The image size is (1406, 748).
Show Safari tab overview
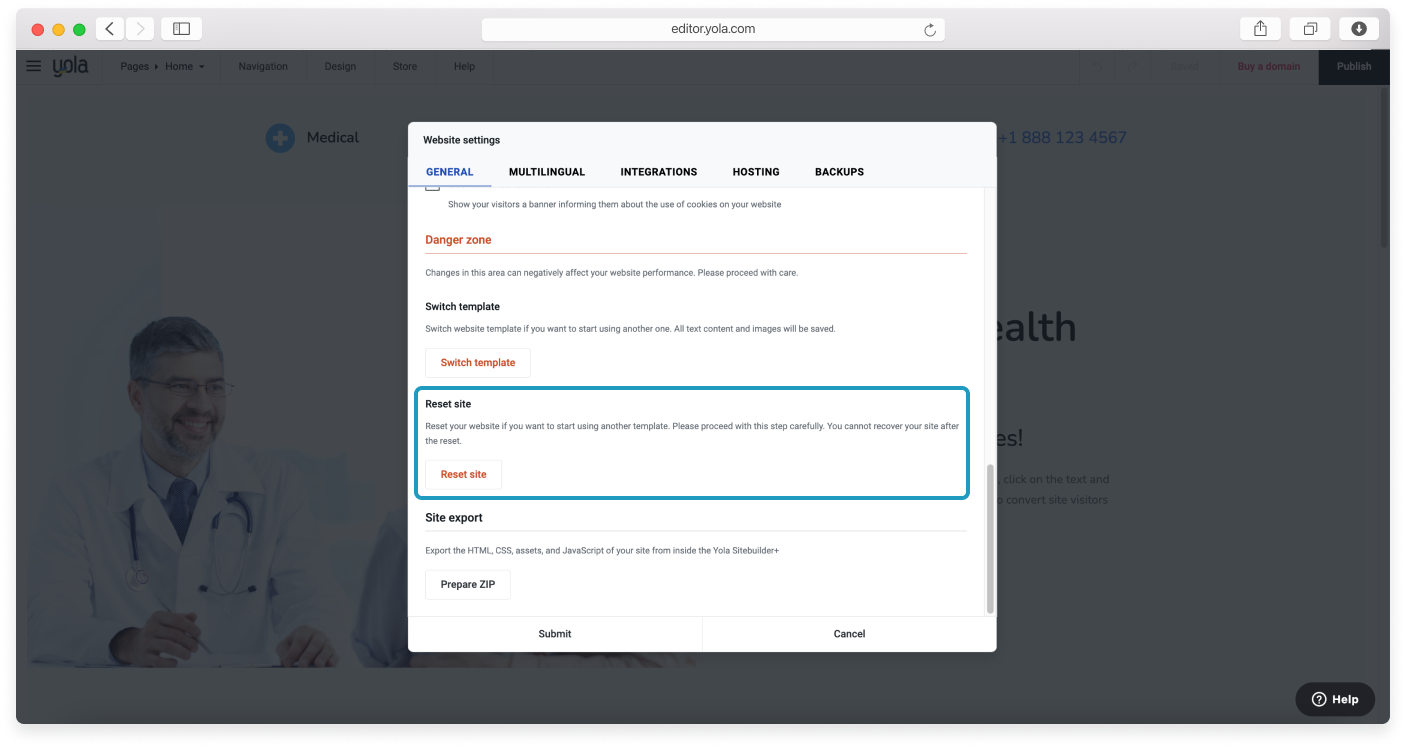(x=1310, y=29)
